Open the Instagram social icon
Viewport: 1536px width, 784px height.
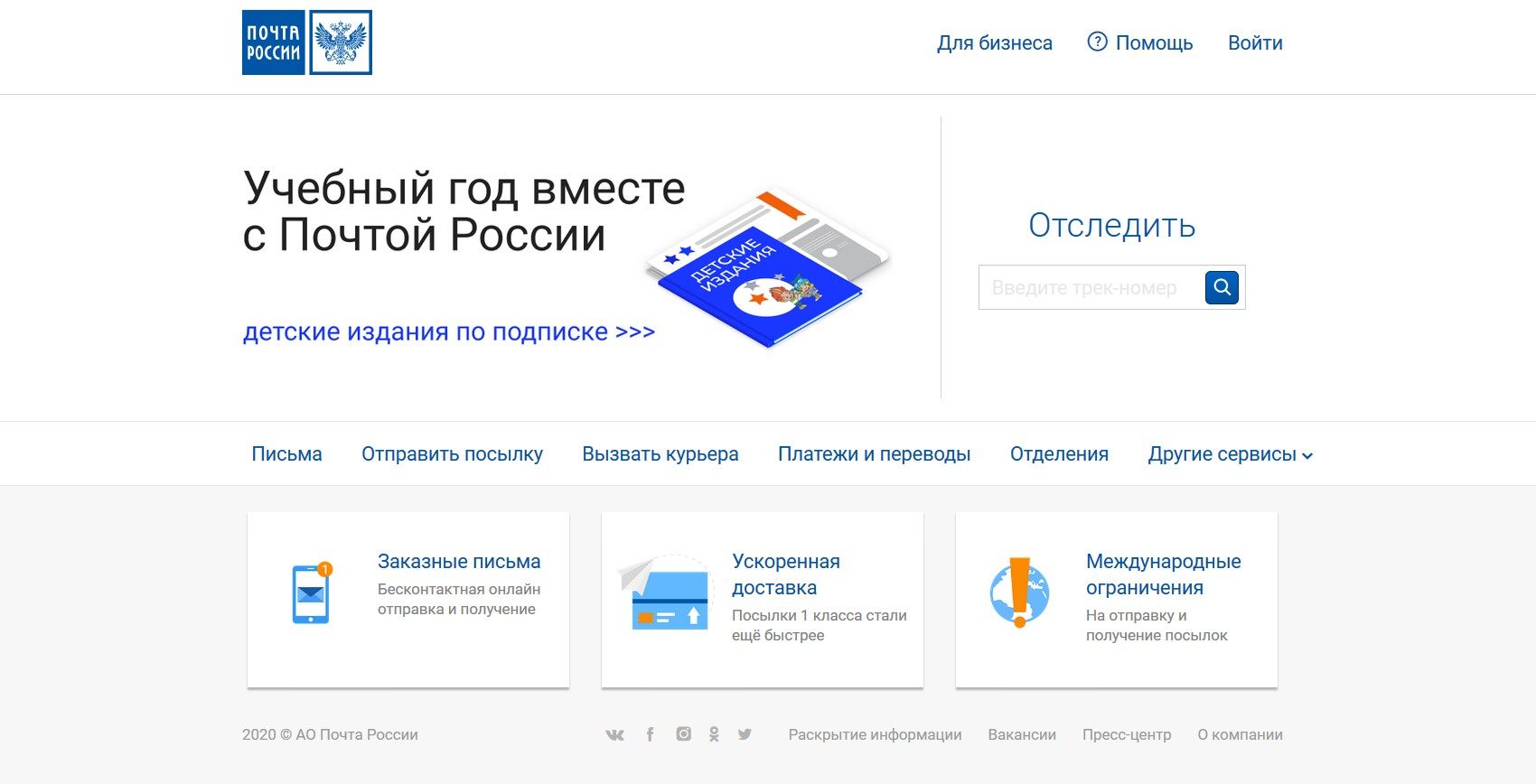click(684, 734)
